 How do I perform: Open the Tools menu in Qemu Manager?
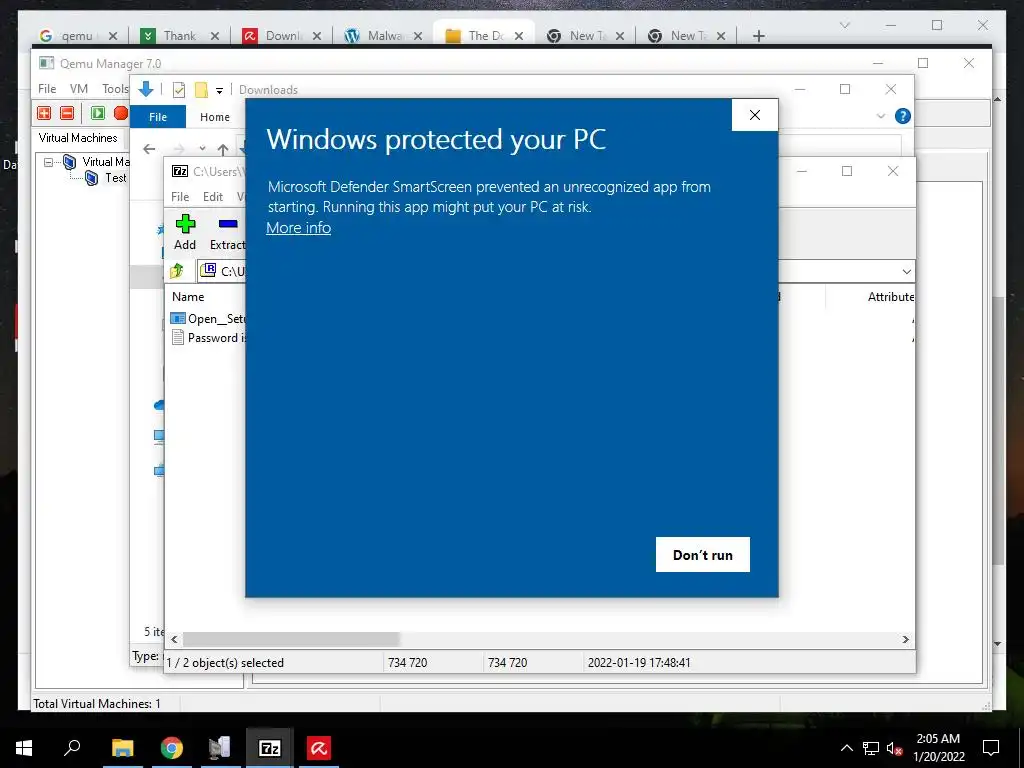(115, 89)
